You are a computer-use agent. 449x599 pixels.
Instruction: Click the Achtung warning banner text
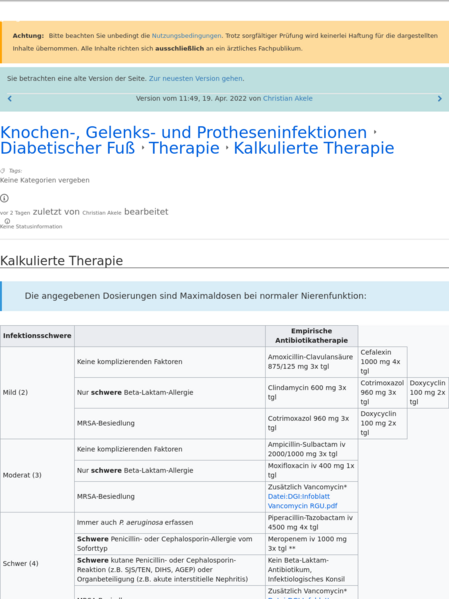225,42
